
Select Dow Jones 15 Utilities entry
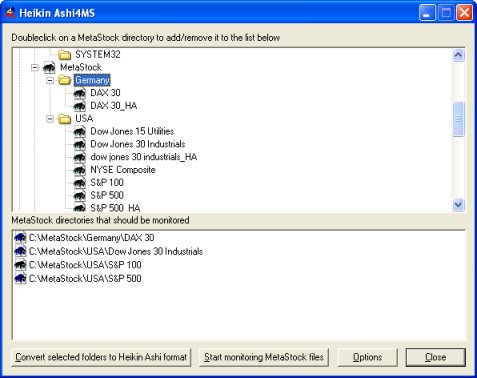(x=132, y=131)
